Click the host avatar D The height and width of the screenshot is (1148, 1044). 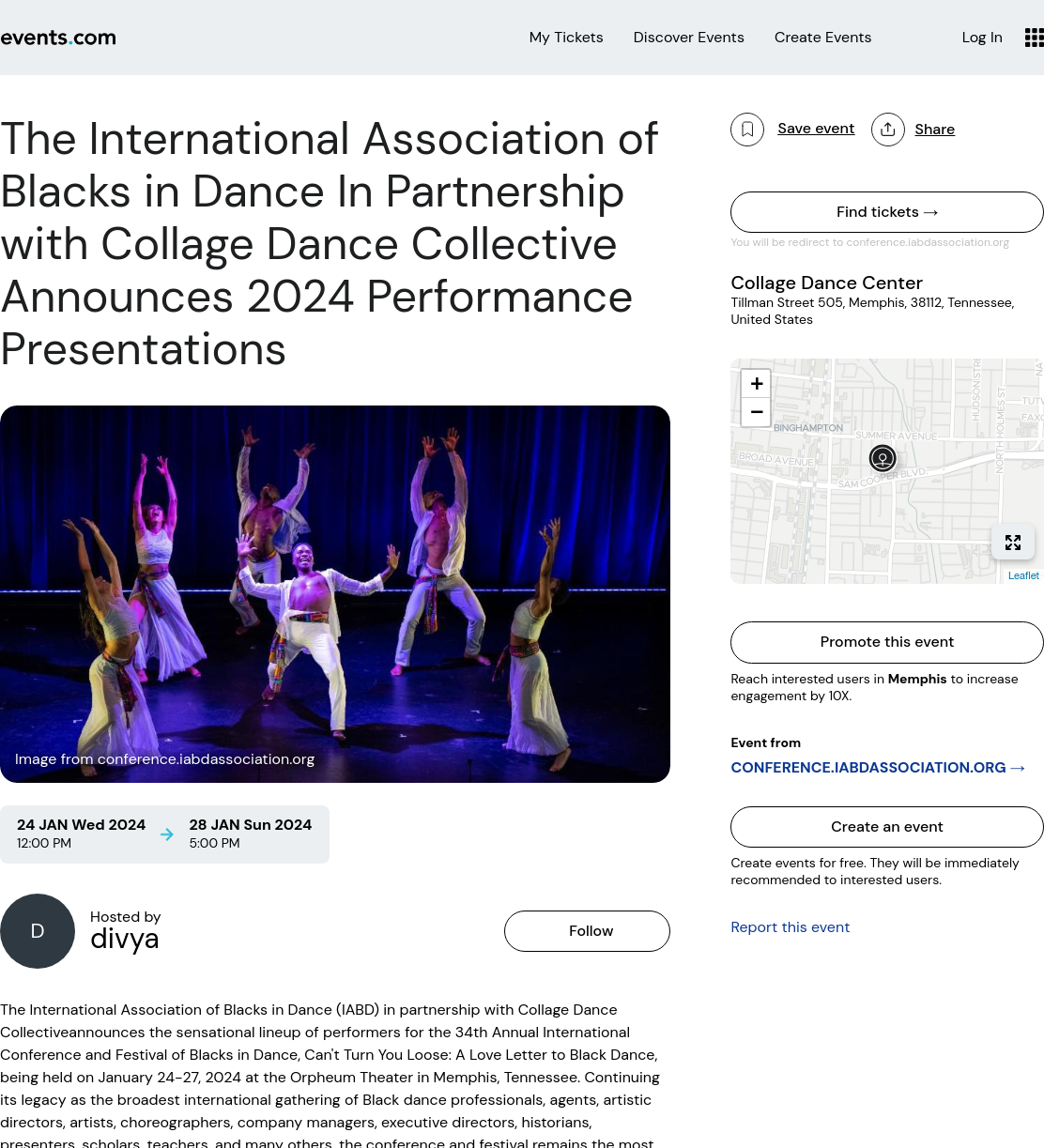pyautogui.click(x=38, y=931)
